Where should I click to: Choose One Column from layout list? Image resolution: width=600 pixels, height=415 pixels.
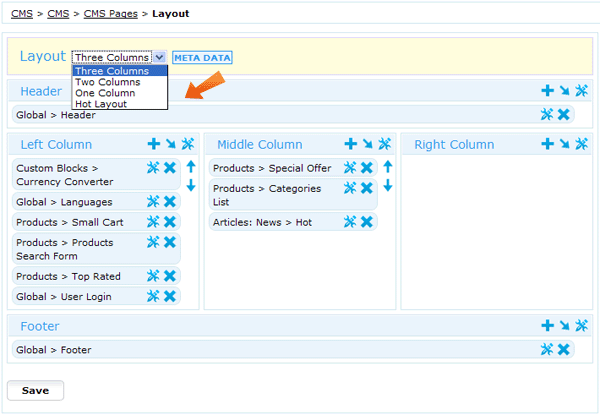[x=120, y=93]
